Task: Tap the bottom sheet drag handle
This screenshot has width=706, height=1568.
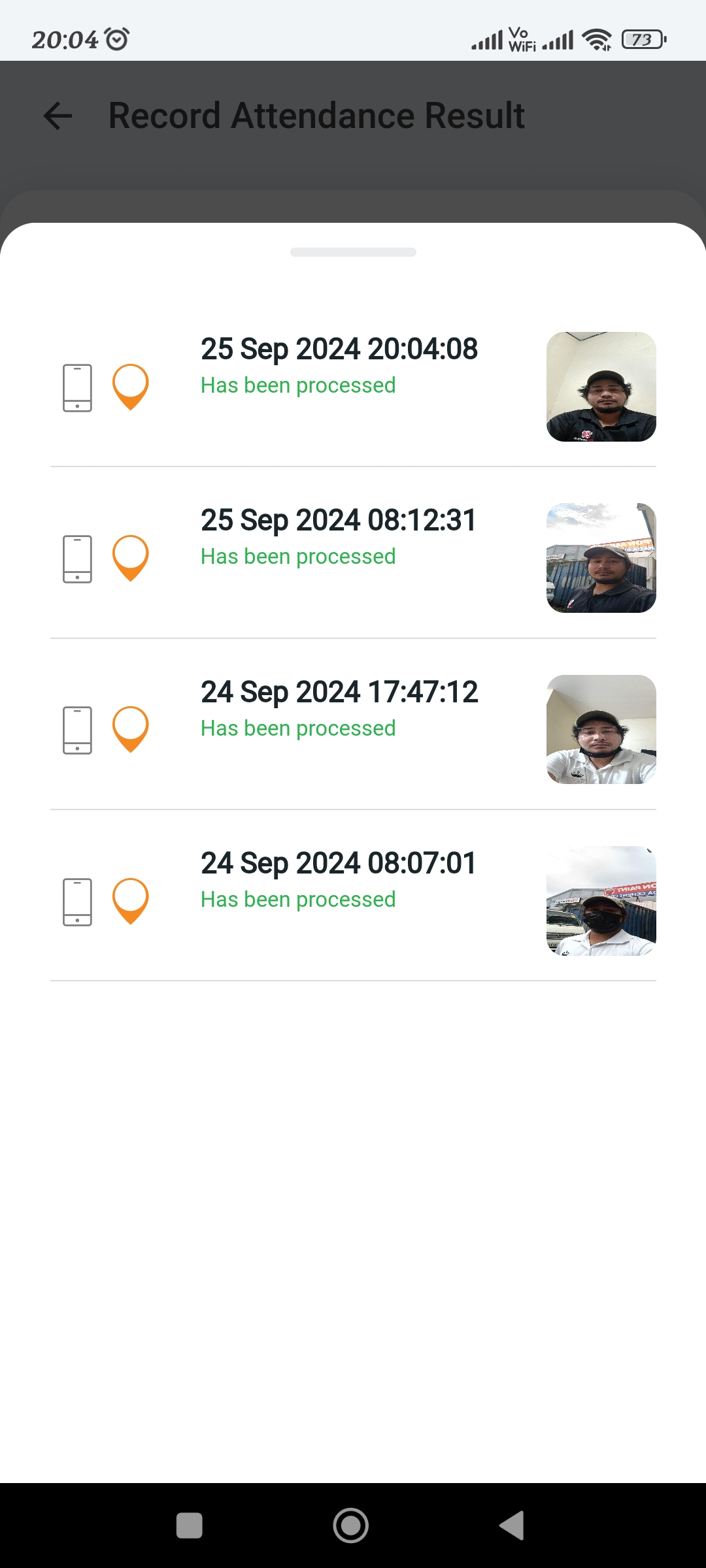Action: click(x=353, y=252)
